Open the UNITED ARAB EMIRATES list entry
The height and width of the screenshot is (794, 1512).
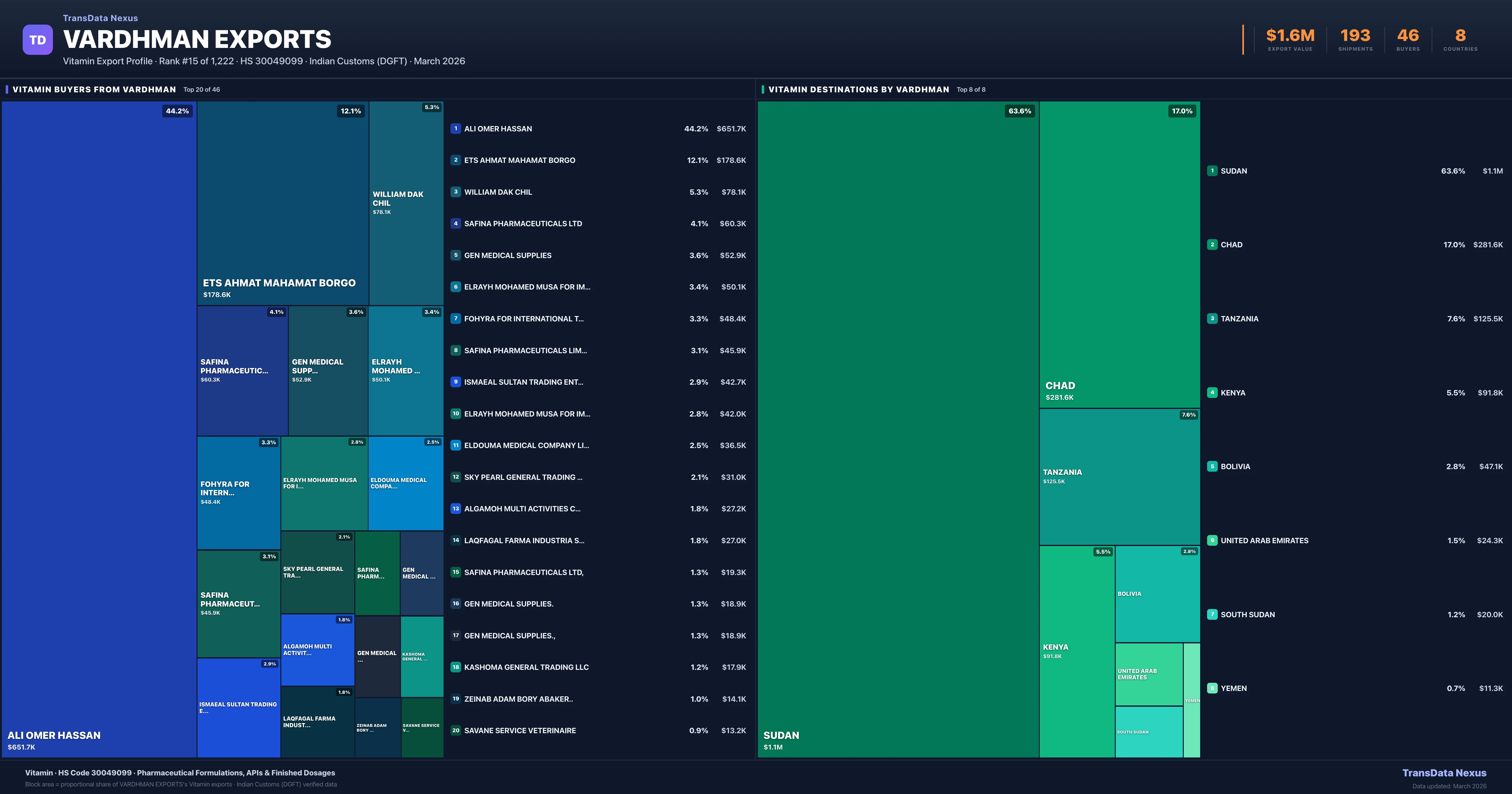point(1264,540)
